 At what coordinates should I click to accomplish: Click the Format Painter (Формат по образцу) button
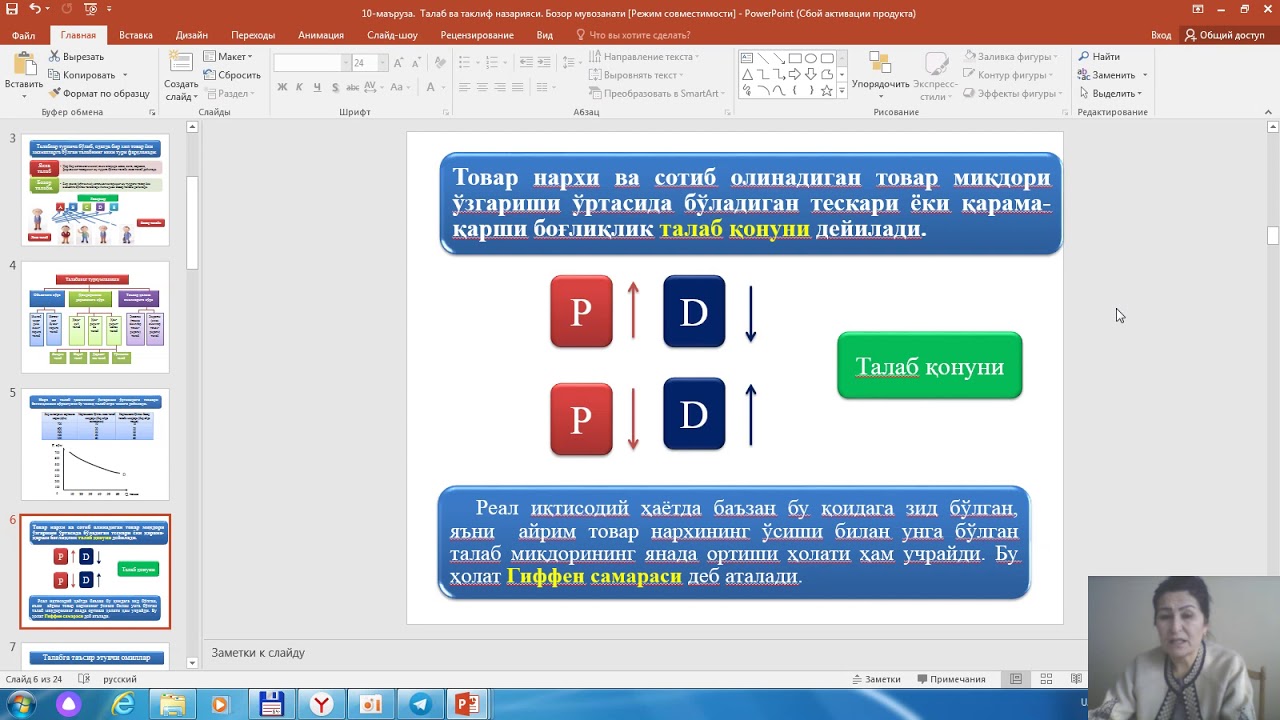(98, 93)
